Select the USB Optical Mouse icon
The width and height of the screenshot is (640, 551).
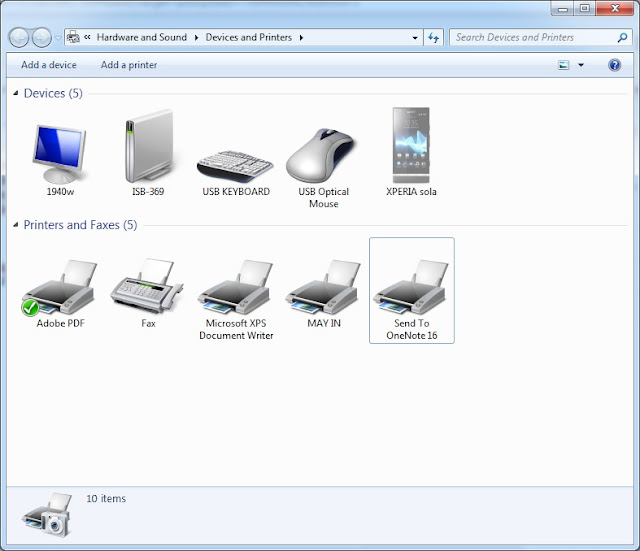tap(321, 156)
